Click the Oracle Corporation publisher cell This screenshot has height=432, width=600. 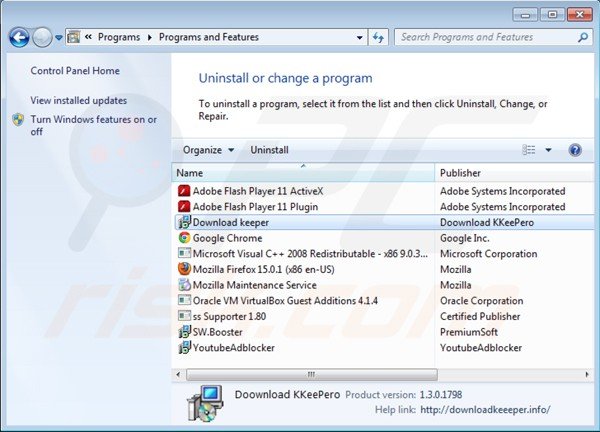tap(481, 301)
